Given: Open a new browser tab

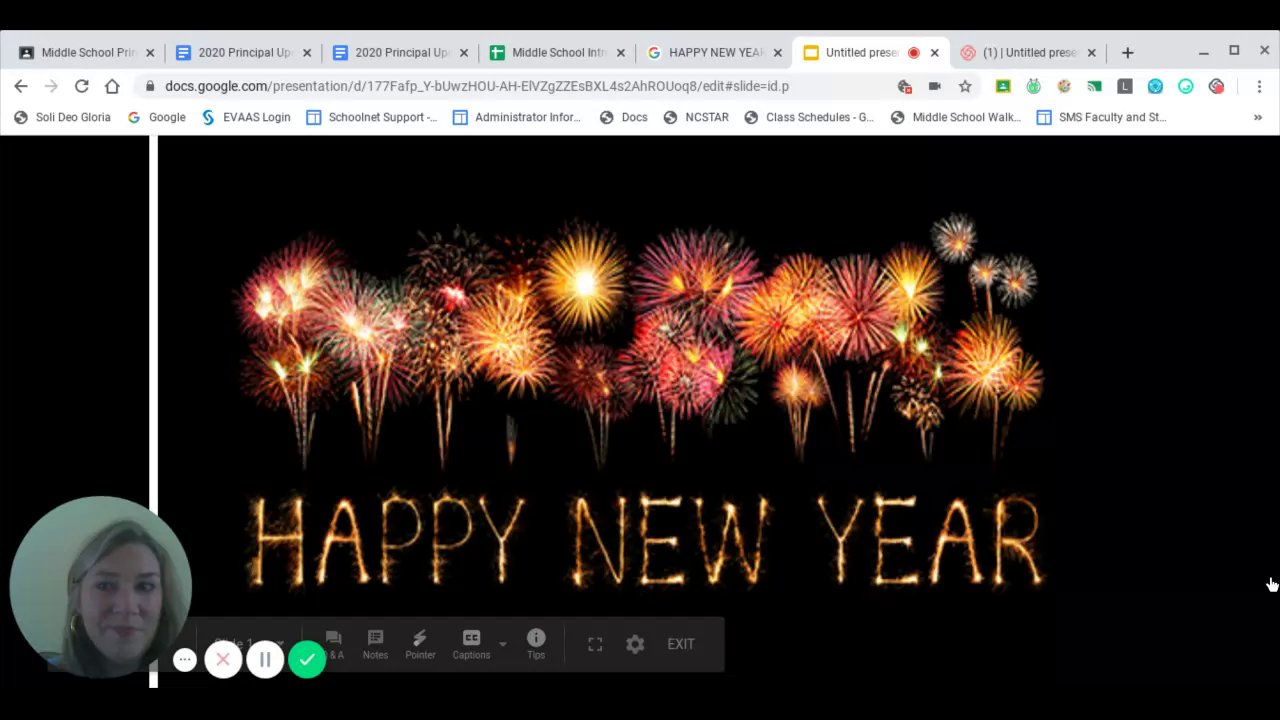Looking at the screenshot, I should tap(1128, 53).
